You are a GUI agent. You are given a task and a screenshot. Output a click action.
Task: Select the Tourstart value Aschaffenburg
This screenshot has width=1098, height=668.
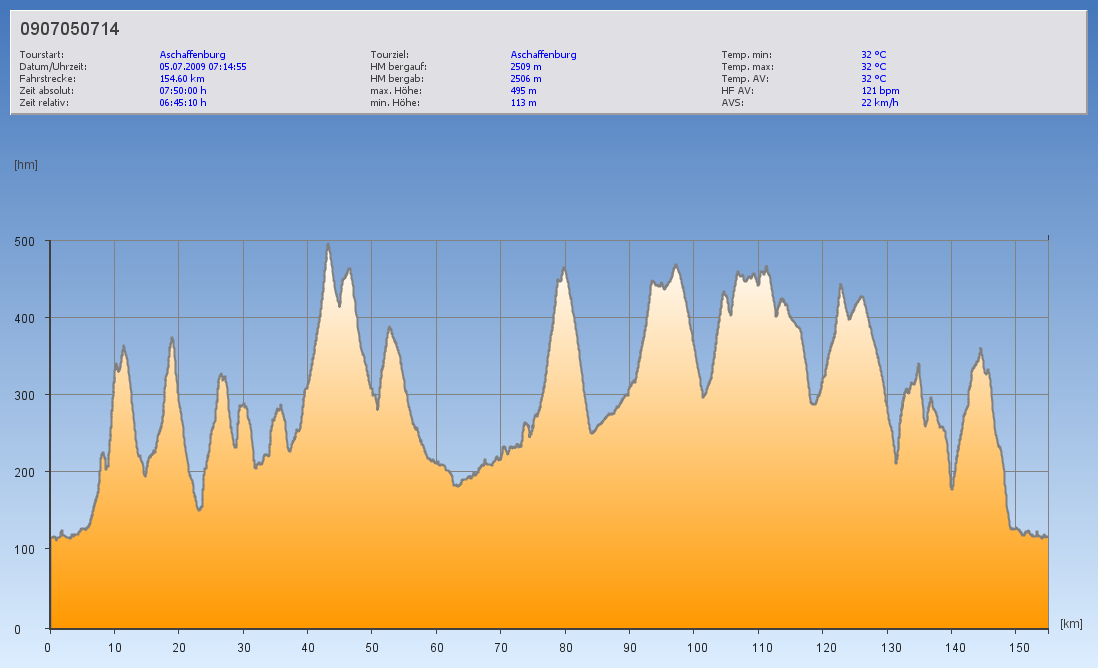192,55
